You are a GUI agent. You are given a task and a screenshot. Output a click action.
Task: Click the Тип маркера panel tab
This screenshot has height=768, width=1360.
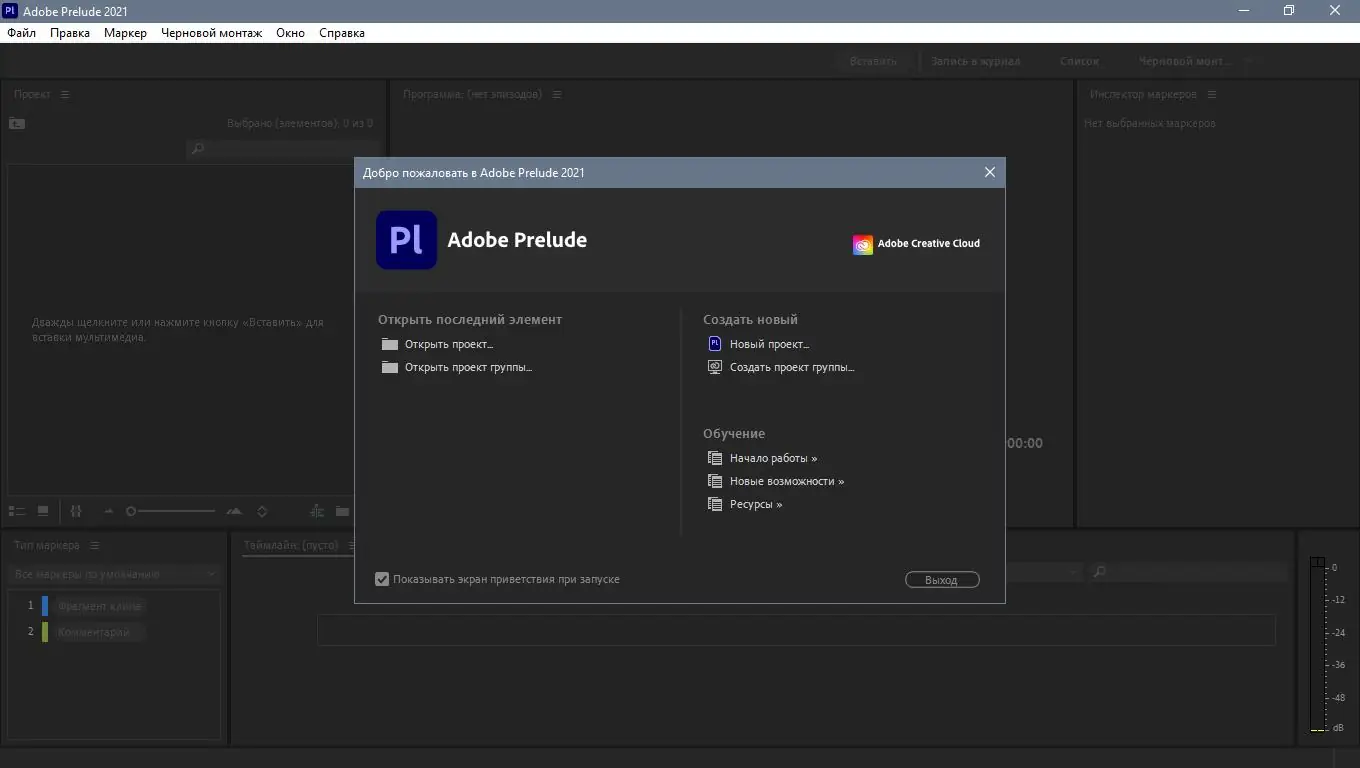[47, 545]
